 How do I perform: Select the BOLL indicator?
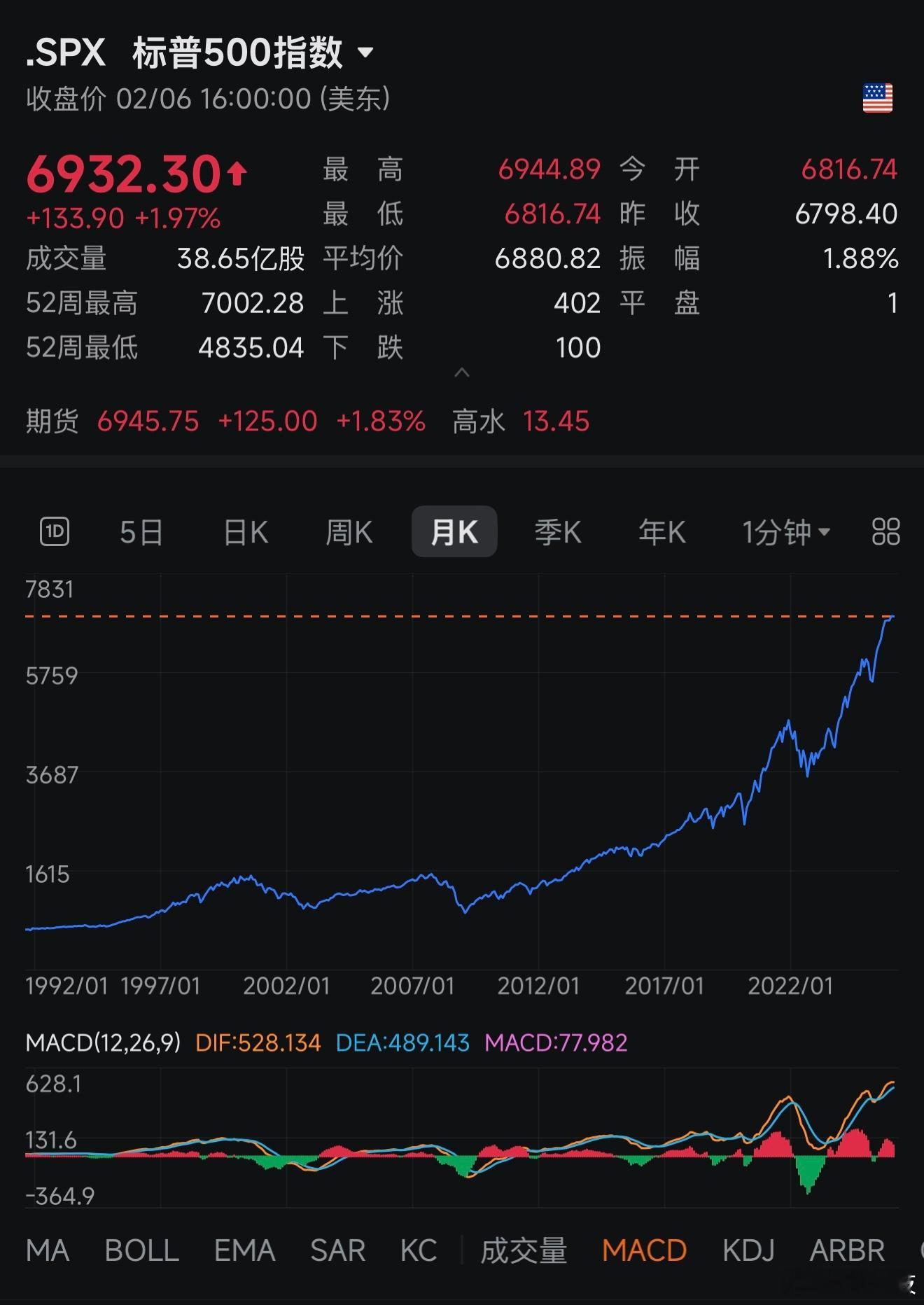[141, 1250]
